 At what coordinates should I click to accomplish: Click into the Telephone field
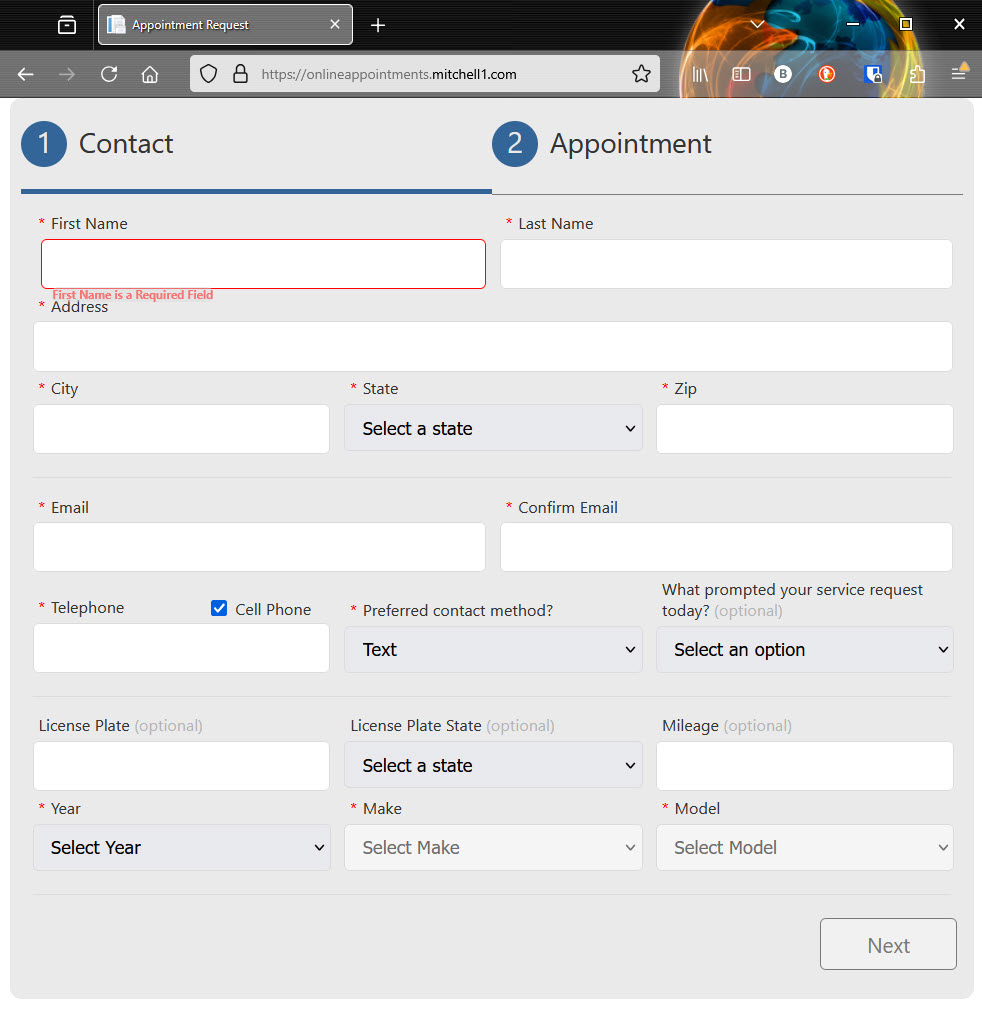182,648
